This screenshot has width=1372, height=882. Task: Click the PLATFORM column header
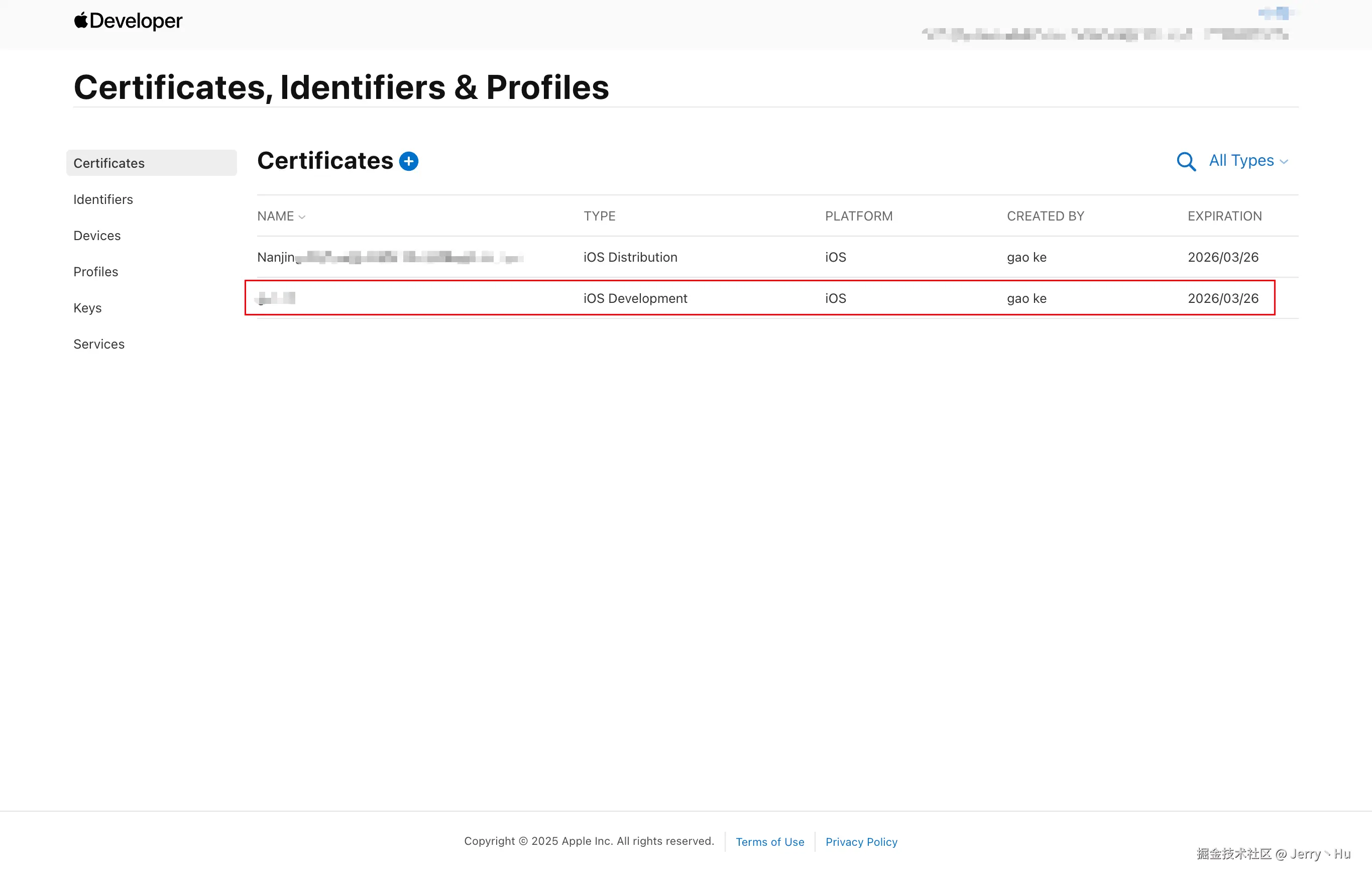[858, 216]
